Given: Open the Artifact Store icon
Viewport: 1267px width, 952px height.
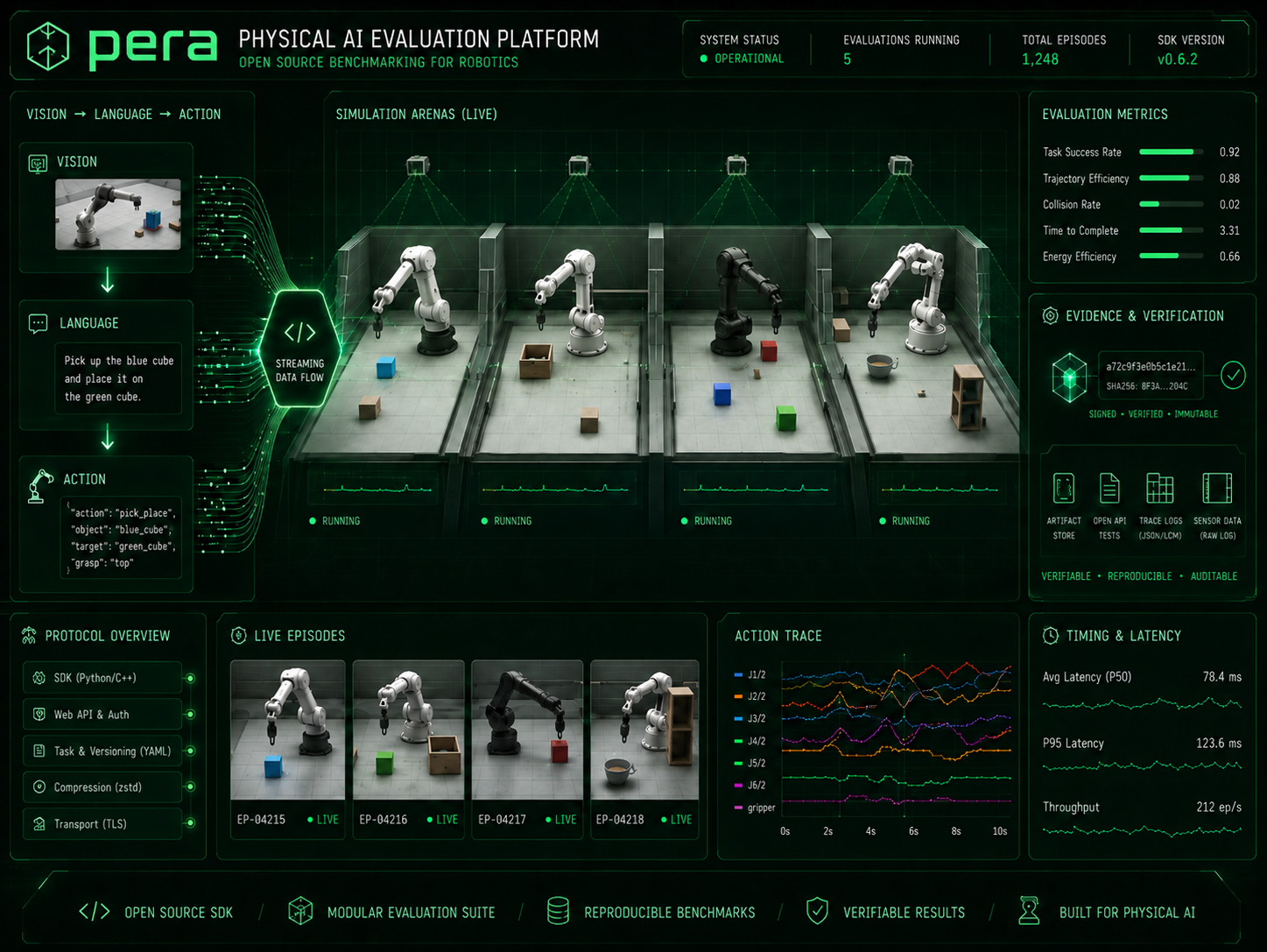Looking at the screenshot, I should click(x=1064, y=489).
